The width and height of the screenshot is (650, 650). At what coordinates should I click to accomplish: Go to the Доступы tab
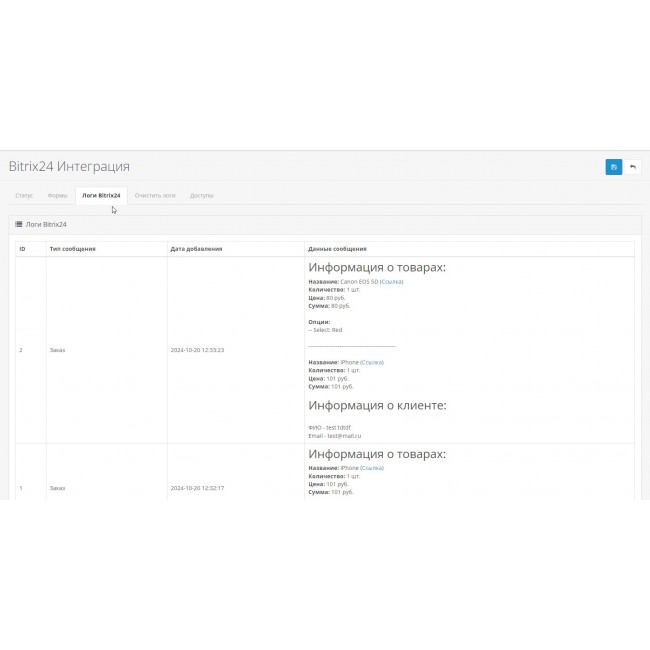(x=201, y=195)
